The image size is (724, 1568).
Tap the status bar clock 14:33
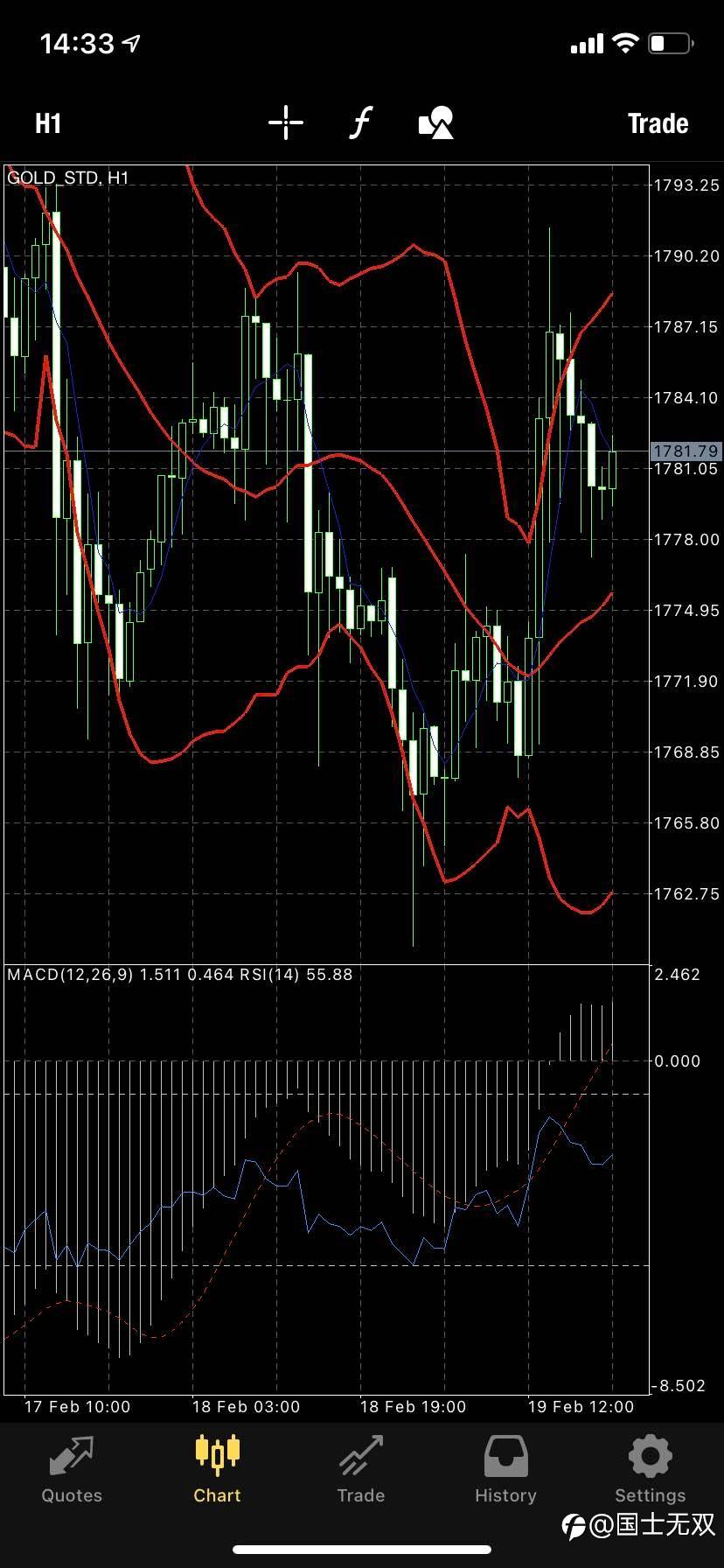(77, 43)
